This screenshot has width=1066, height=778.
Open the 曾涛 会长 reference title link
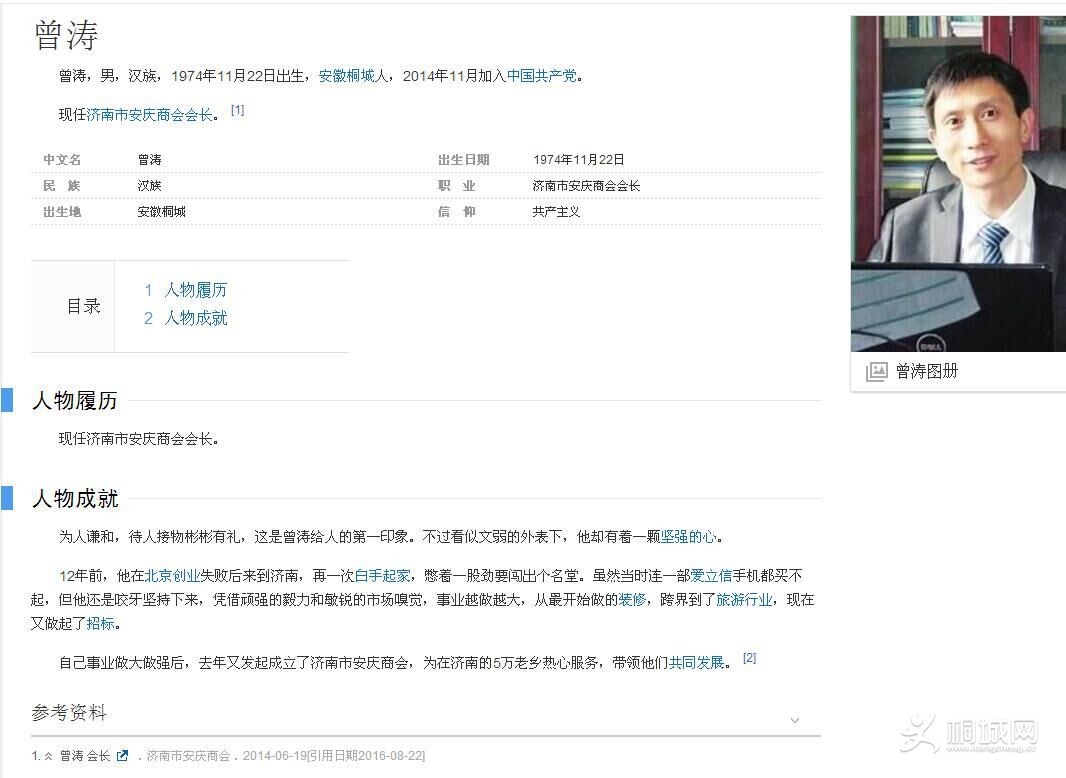pos(85,756)
